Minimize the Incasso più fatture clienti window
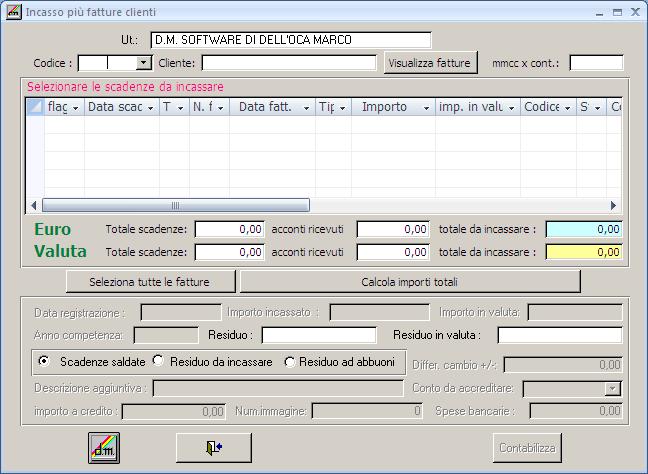Image resolution: width=648 pixels, height=474 pixels. coord(599,13)
